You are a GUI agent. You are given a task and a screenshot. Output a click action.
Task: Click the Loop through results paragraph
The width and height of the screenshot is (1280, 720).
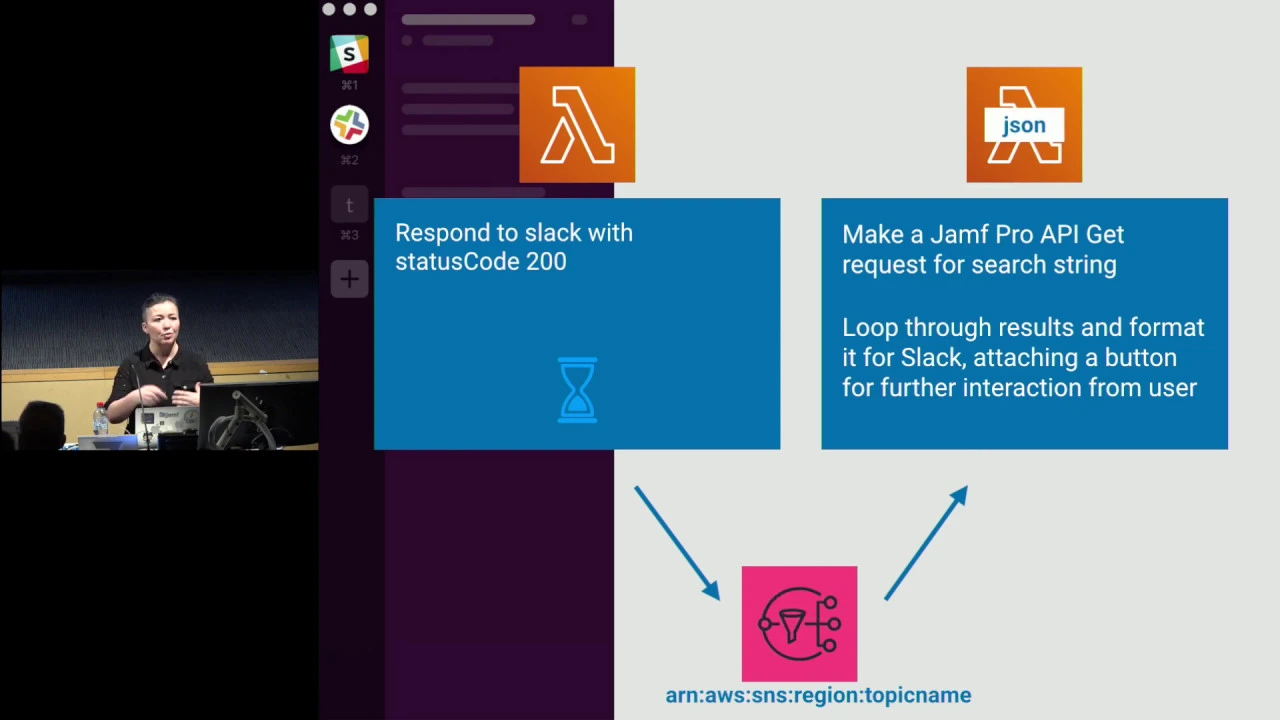click(x=1023, y=357)
